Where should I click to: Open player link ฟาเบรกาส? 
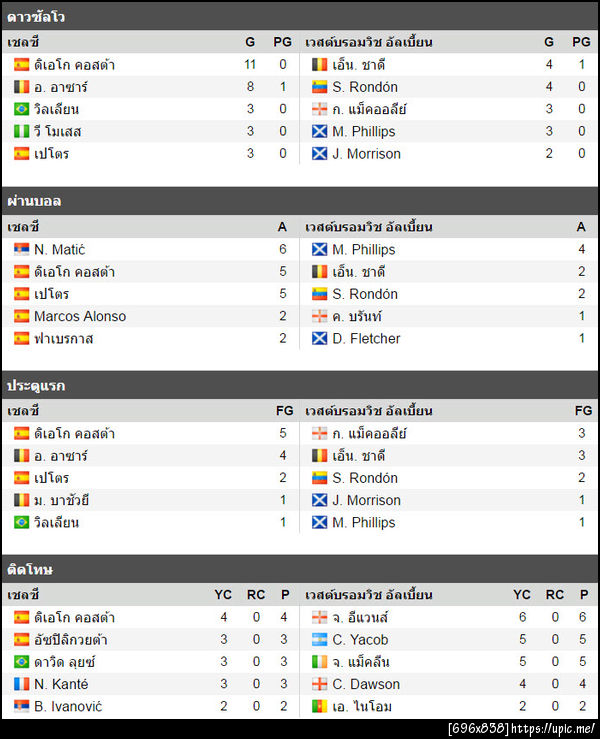(x=64, y=338)
